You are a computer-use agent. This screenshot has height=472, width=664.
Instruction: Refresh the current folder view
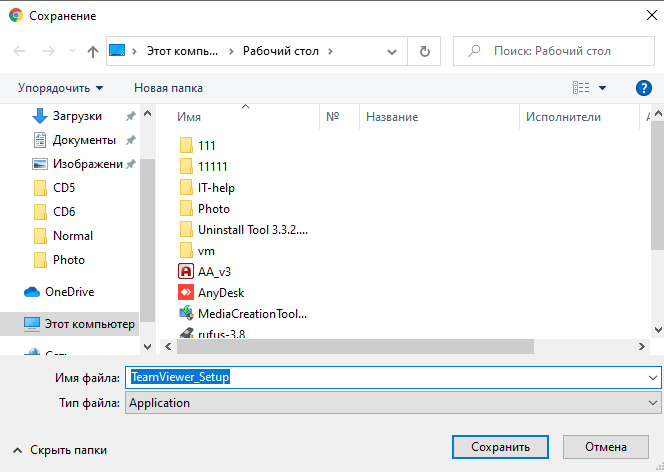pyautogui.click(x=424, y=51)
